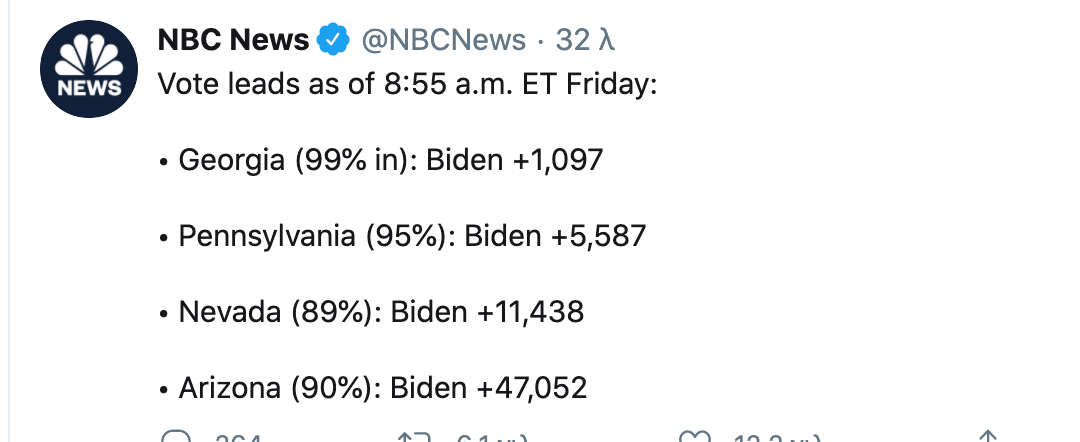The height and width of the screenshot is (442, 1080).
Task: Click the like count number
Action: pos(775,438)
